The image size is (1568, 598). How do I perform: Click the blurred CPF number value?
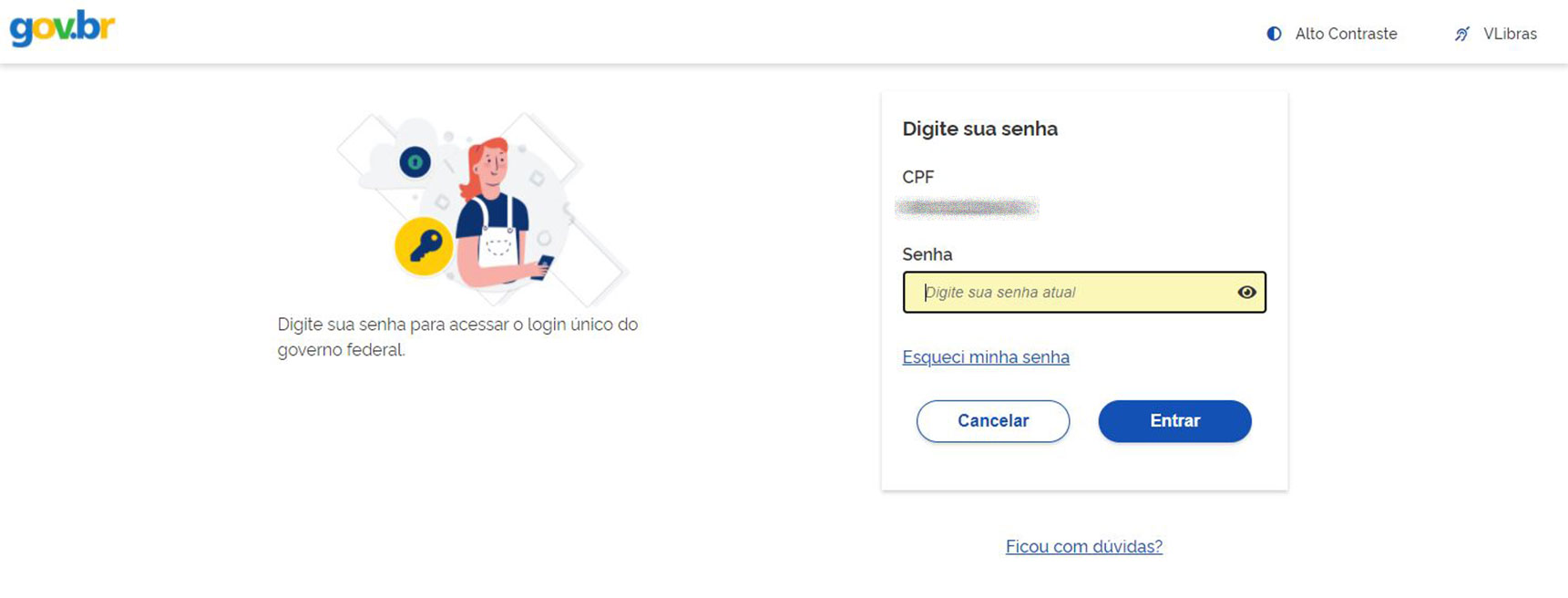pyautogui.click(x=967, y=208)
